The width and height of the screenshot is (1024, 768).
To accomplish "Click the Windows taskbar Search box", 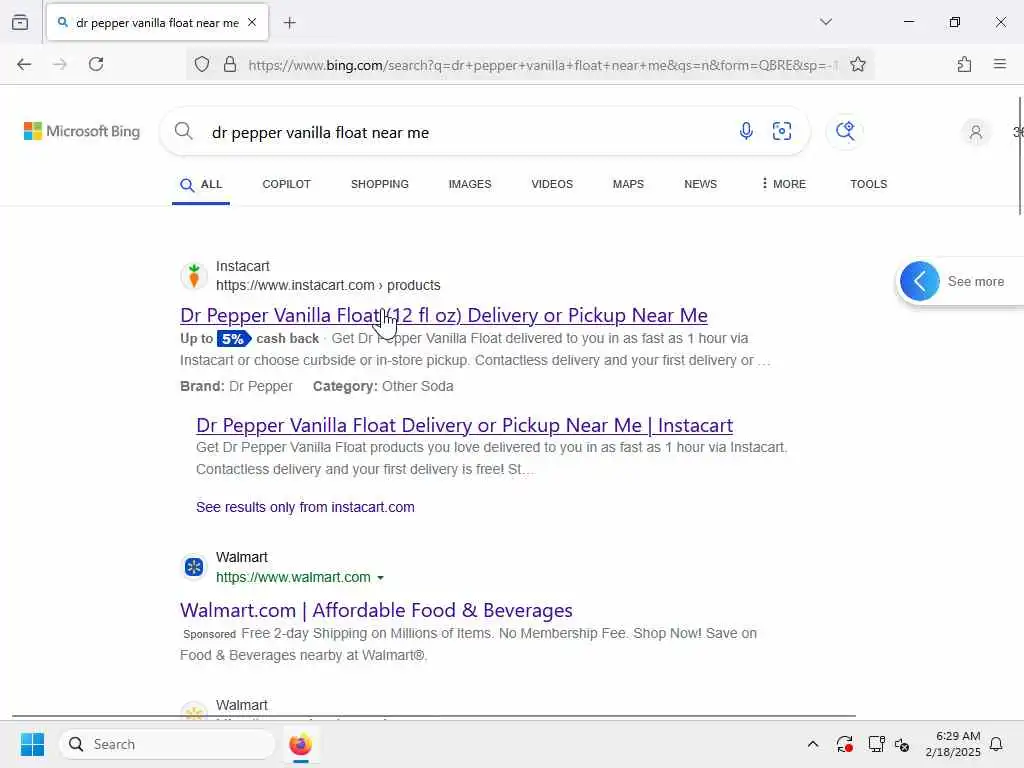I will coord(167,744).
